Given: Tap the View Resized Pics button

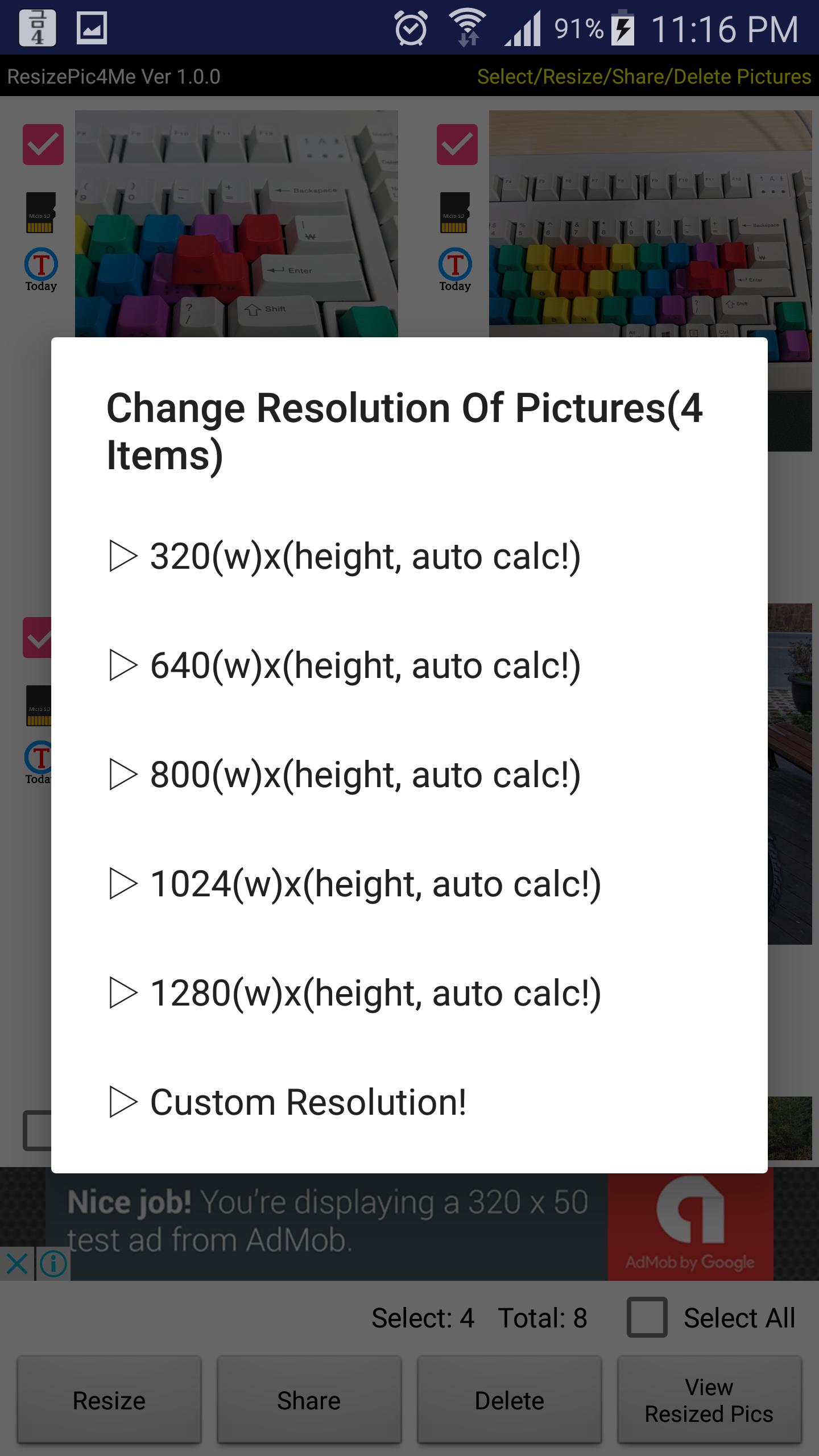Looking at the screenshot, I should pyautogui.click(x=709, y=1400).
